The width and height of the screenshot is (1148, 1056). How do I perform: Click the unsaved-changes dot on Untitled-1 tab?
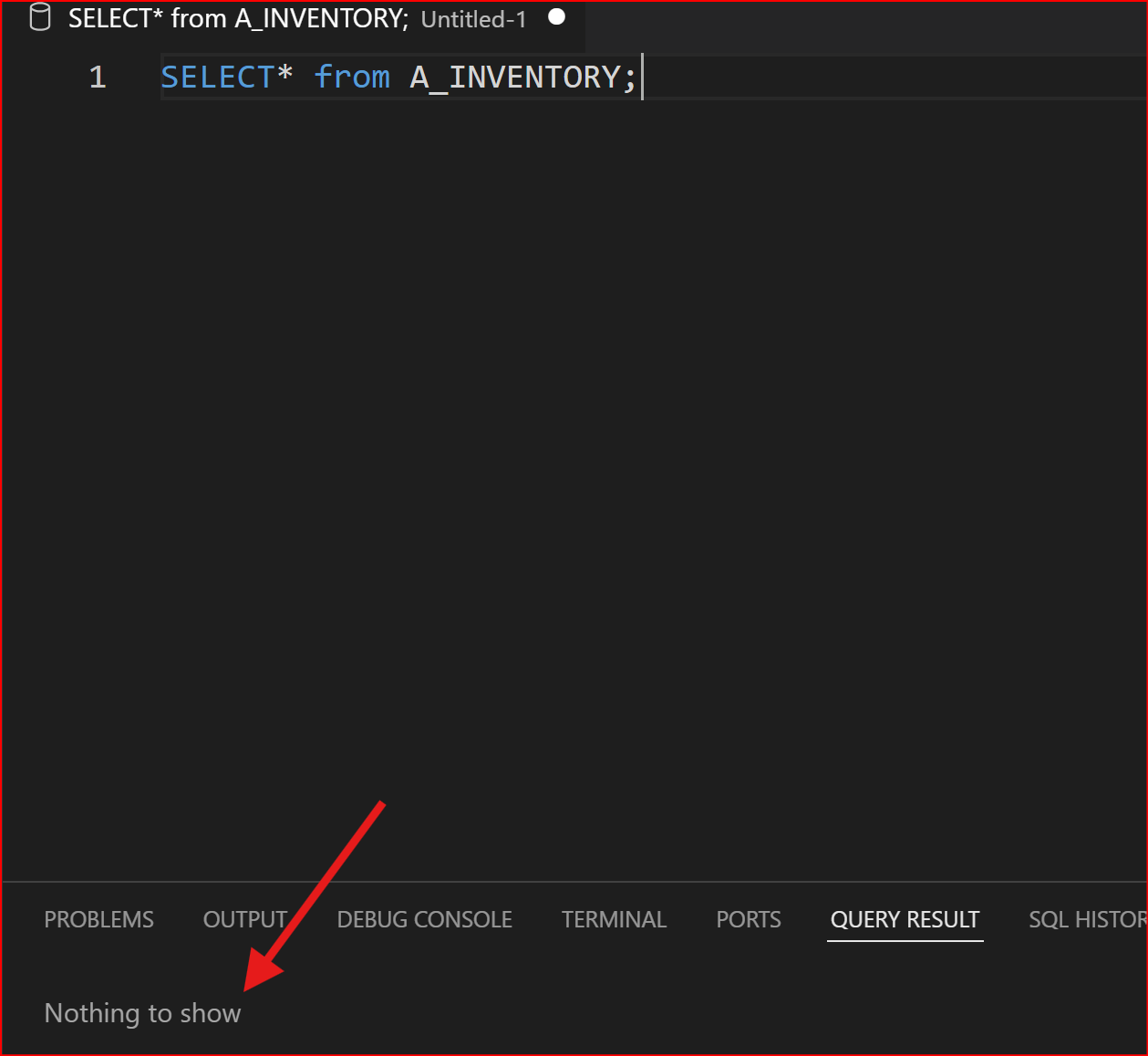[556, 17]
